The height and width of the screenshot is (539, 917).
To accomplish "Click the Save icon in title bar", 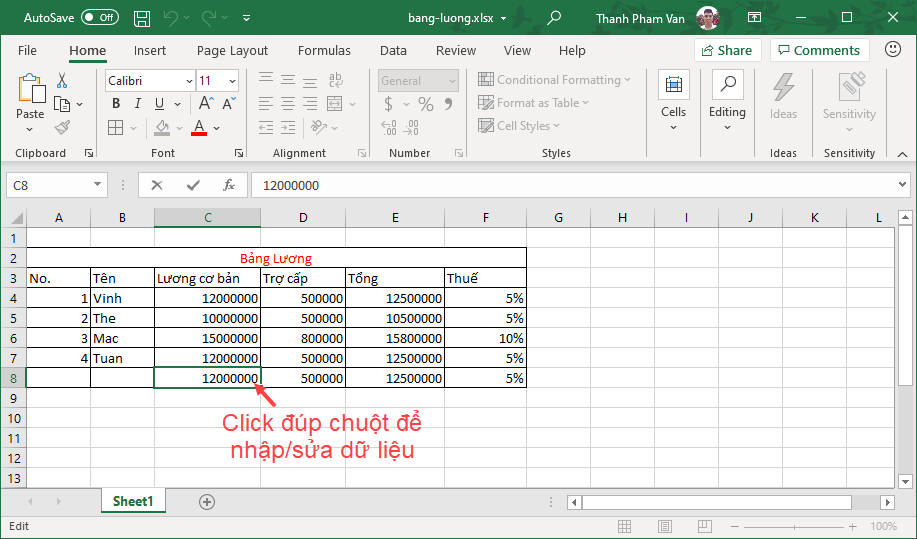I will [x=142, y=18].
